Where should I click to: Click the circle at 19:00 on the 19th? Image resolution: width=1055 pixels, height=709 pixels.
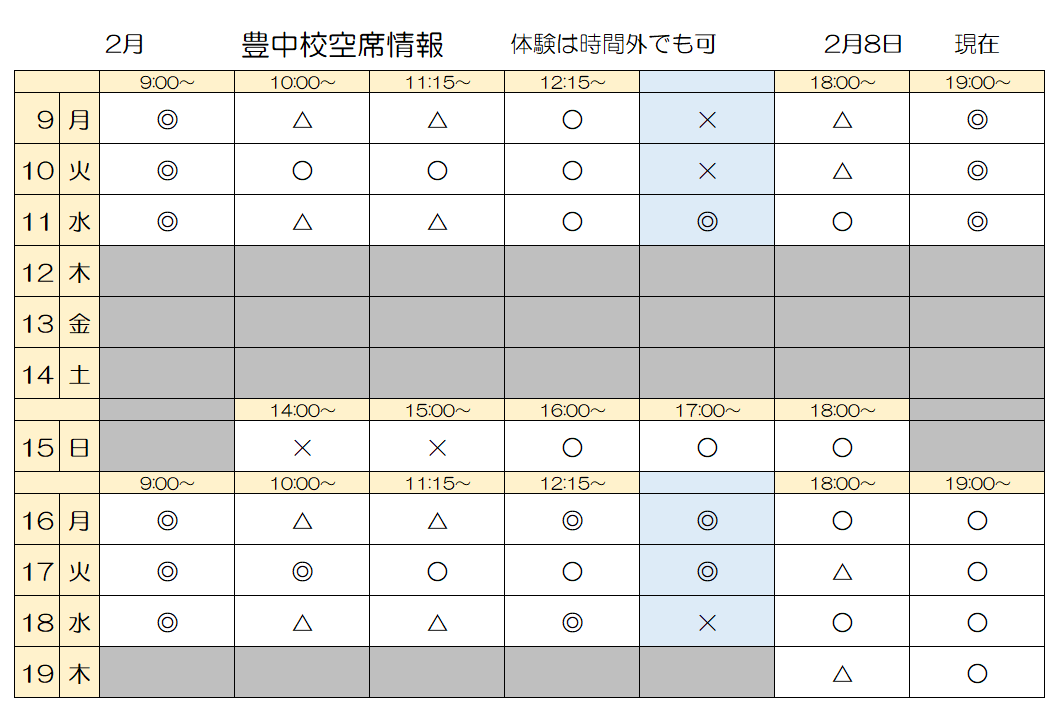point(977,674)
